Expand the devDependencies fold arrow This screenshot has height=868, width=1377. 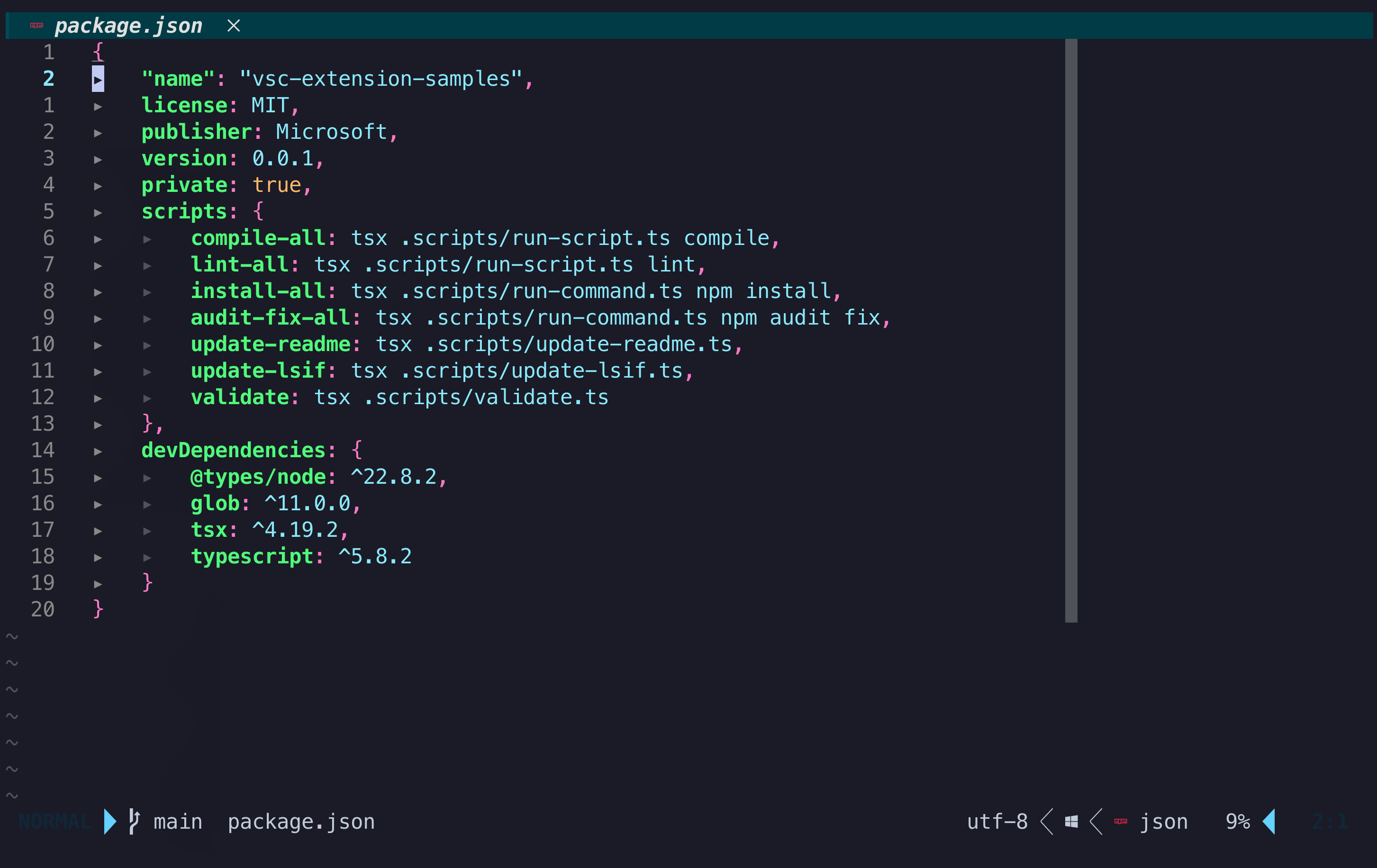(x=98, y=451)
